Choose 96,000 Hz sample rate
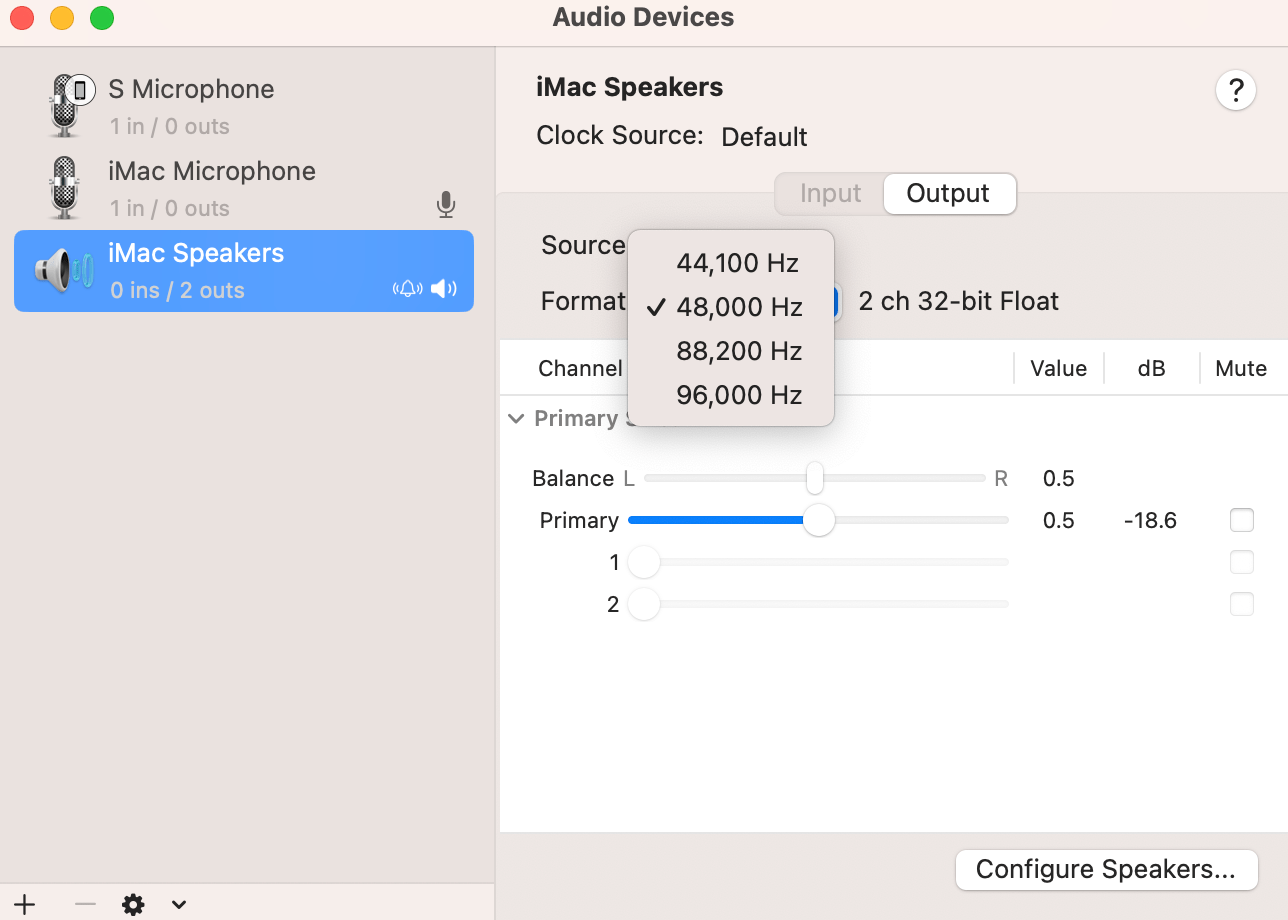Screen dimensions: 1288x920 731,395
